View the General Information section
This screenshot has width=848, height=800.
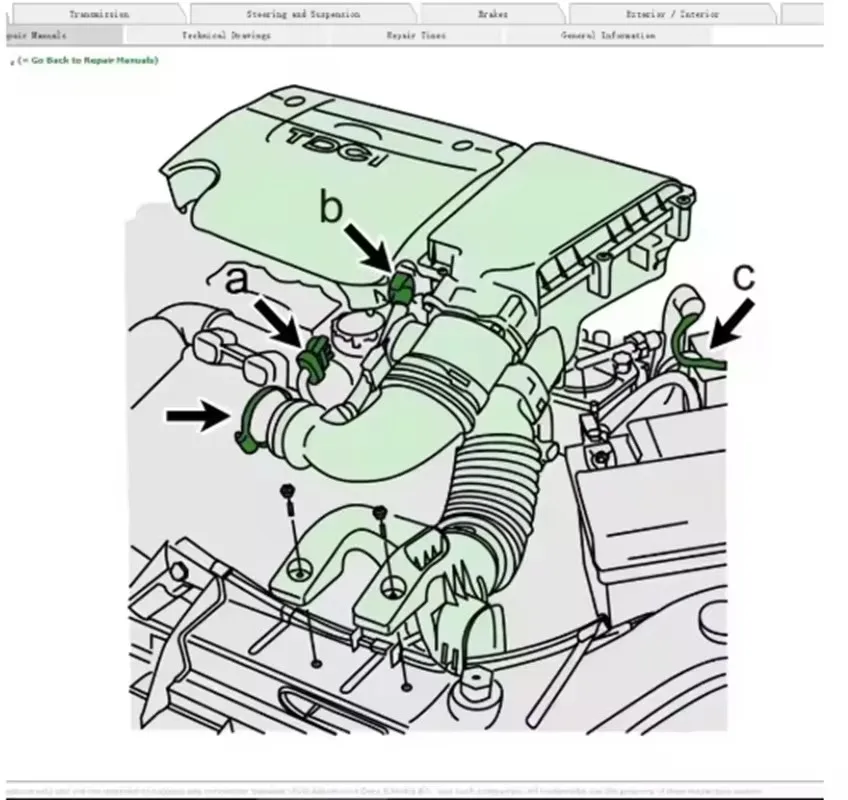pos(604,34)
